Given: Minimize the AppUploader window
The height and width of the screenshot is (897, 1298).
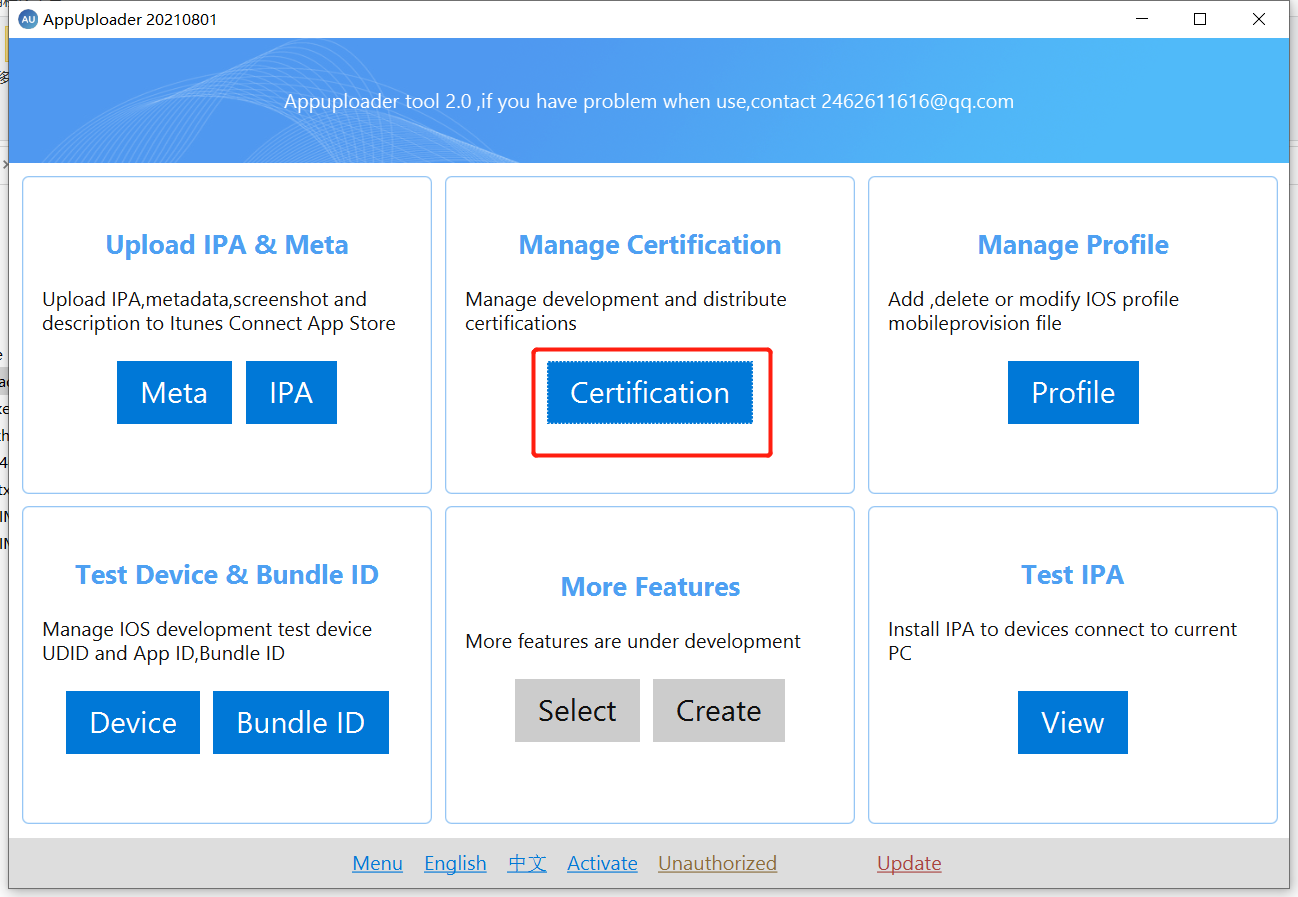Looking at the screenshot, I should tap(1141, 19).
